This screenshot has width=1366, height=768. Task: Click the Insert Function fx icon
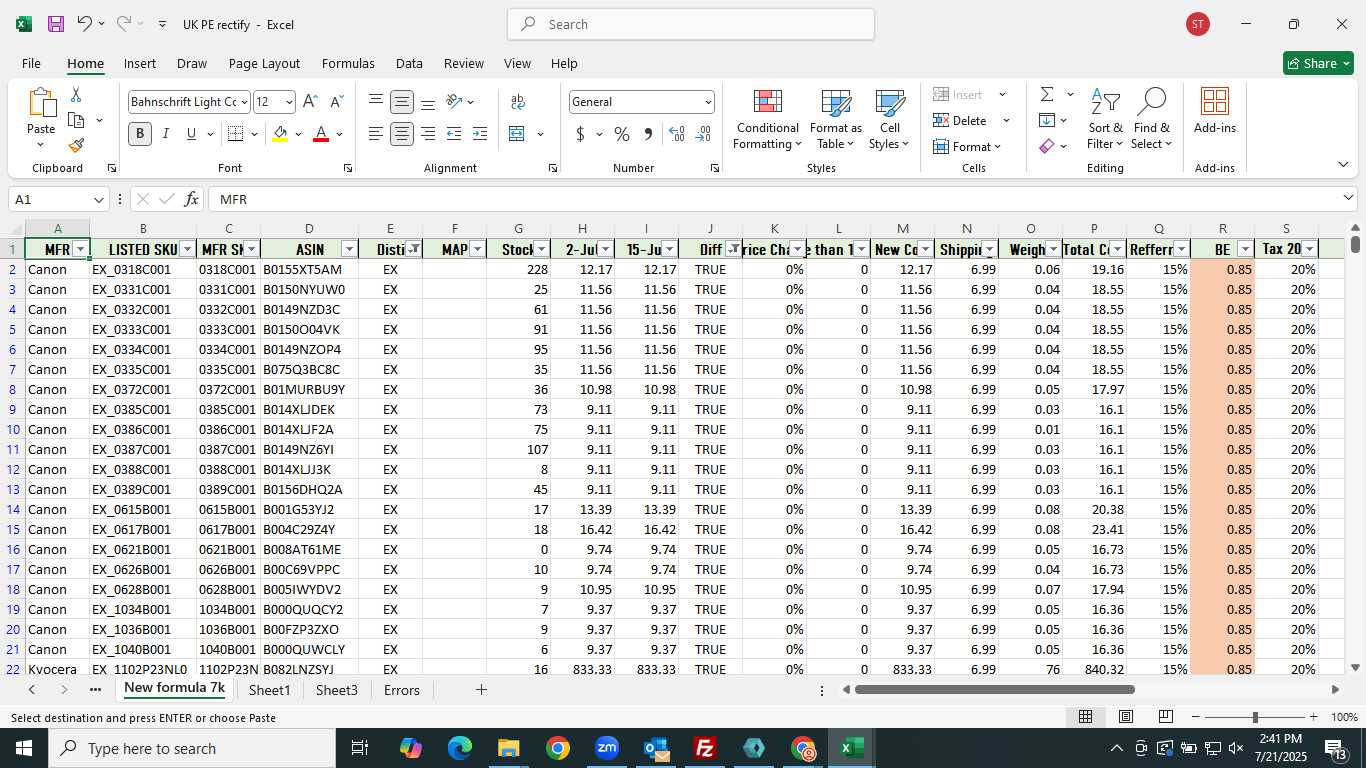[191, 199]
